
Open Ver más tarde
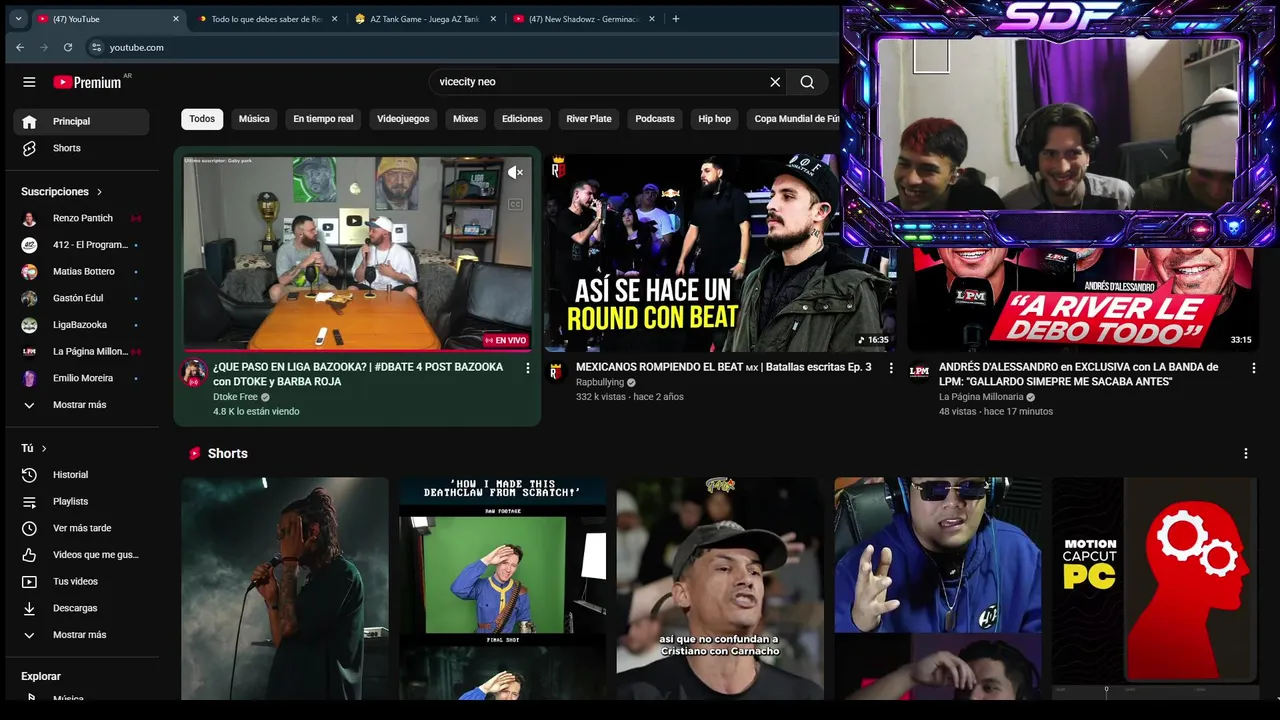[81, 528]
